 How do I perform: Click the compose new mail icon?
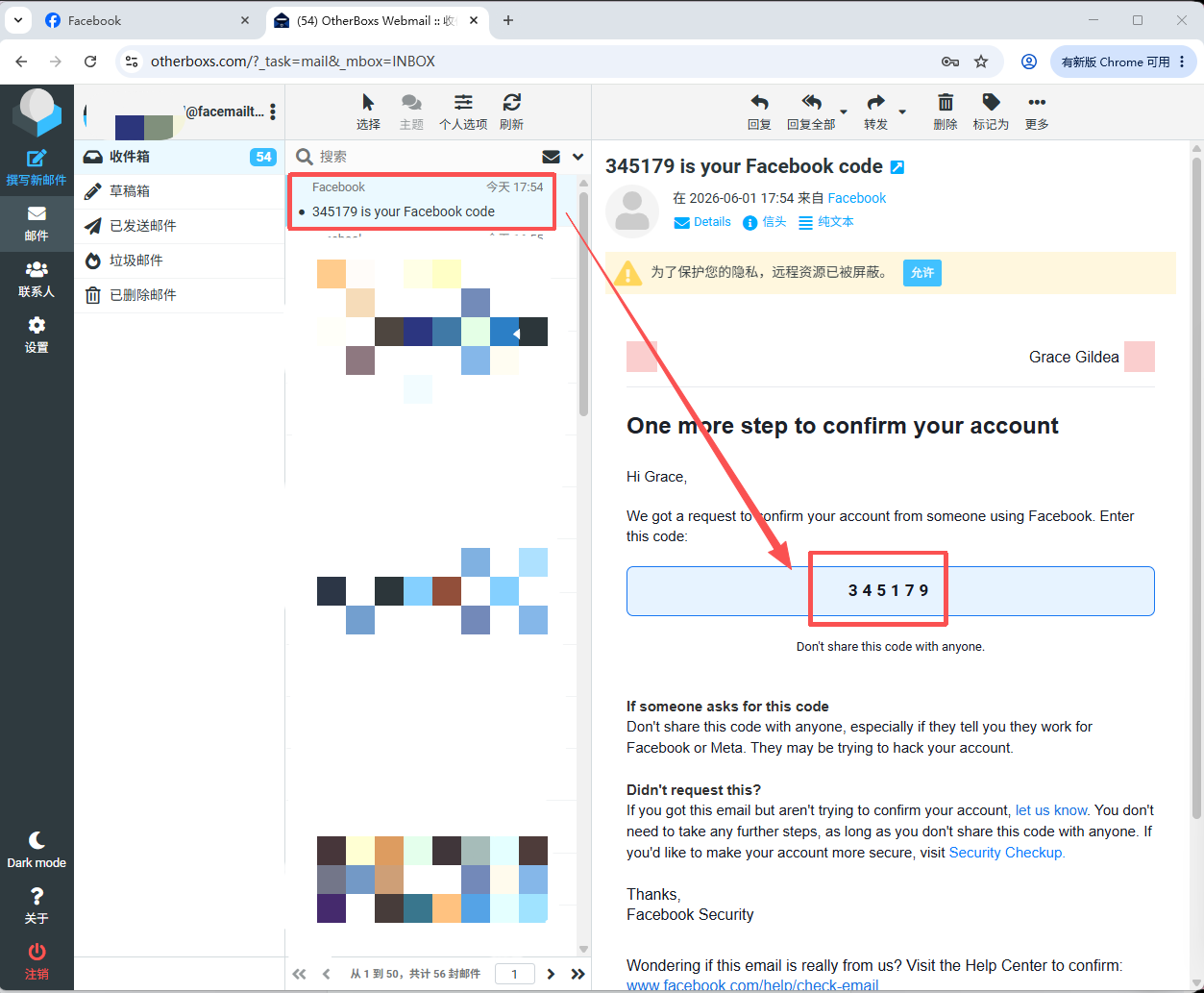click(37, 167)
